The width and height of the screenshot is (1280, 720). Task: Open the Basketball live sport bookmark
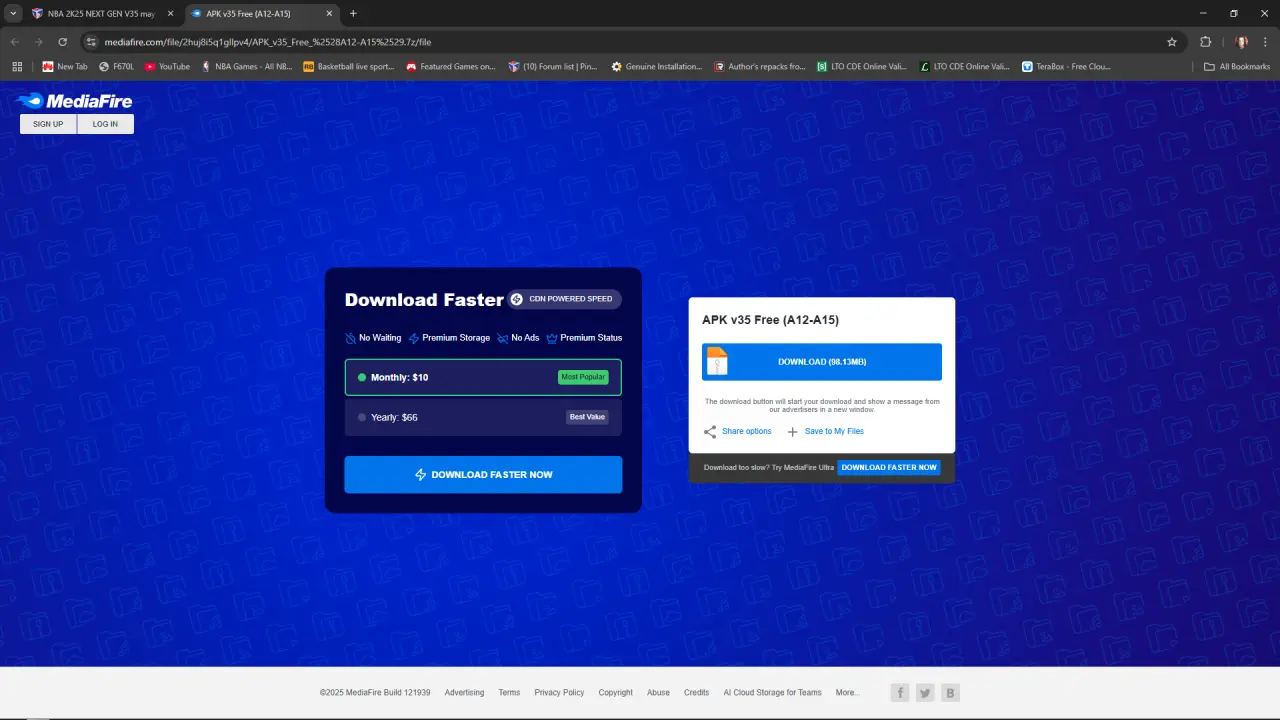[x=348, y=67]
